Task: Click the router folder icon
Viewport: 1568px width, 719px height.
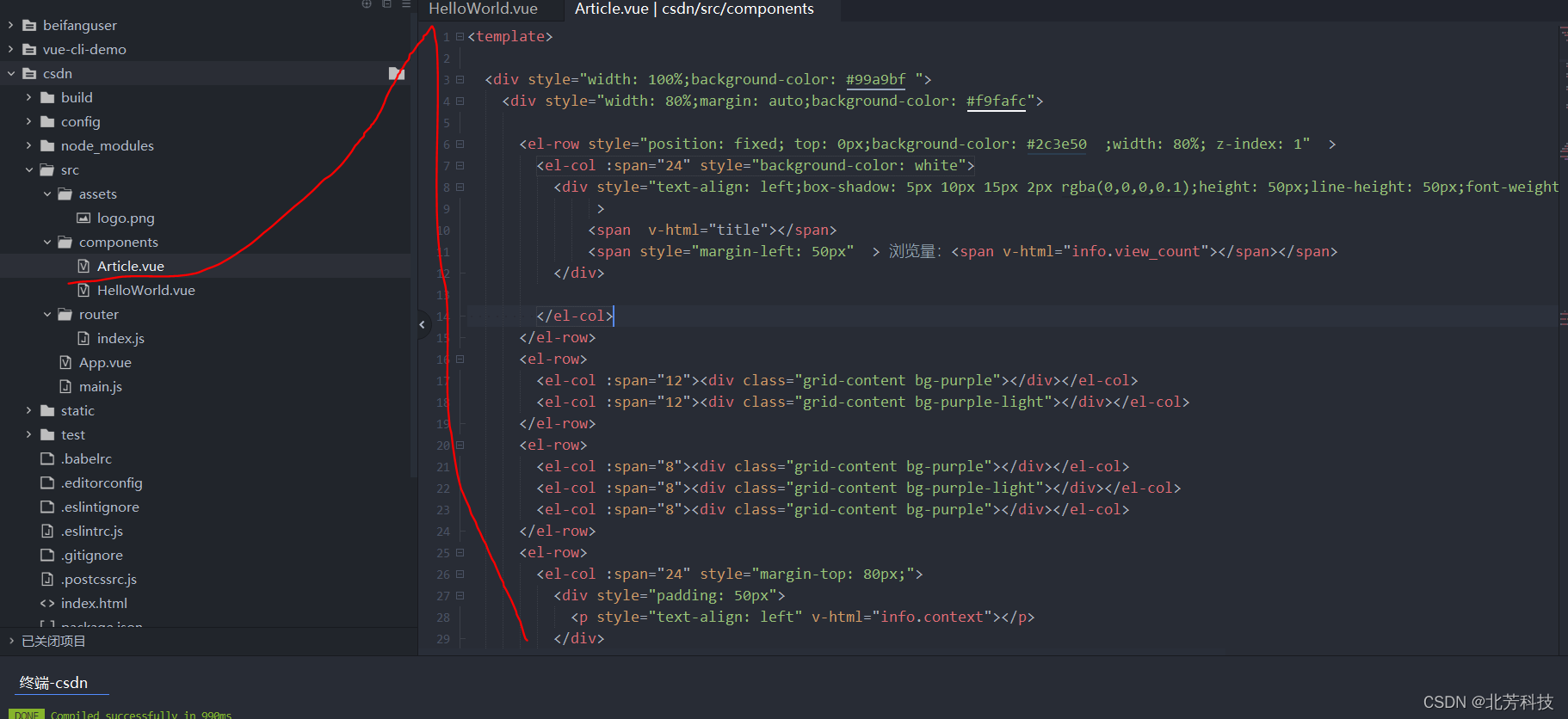Action: click(x=65, y=315)
